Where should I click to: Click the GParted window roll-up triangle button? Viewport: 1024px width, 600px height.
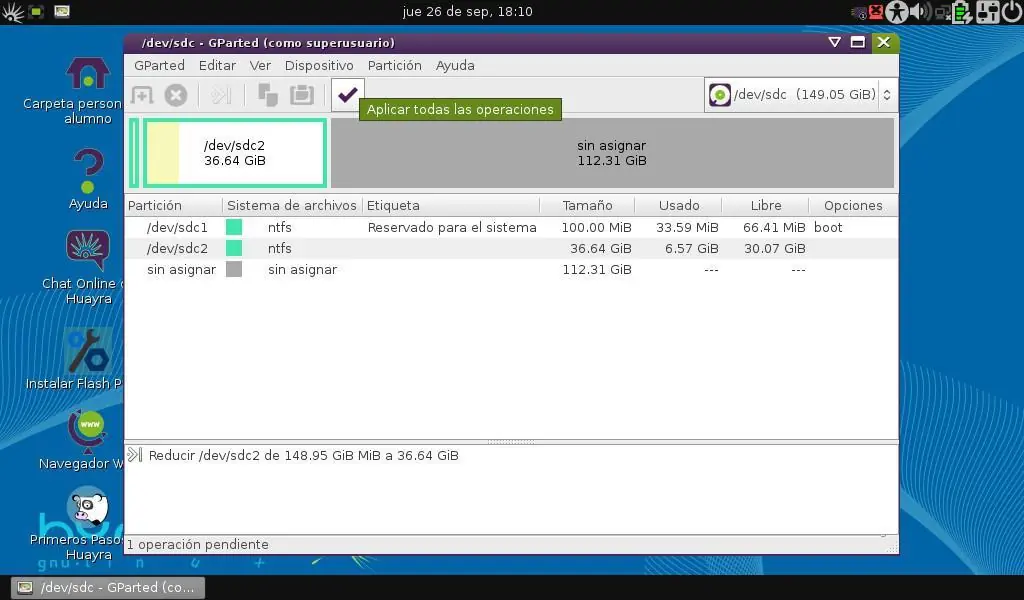click(834, 42)
